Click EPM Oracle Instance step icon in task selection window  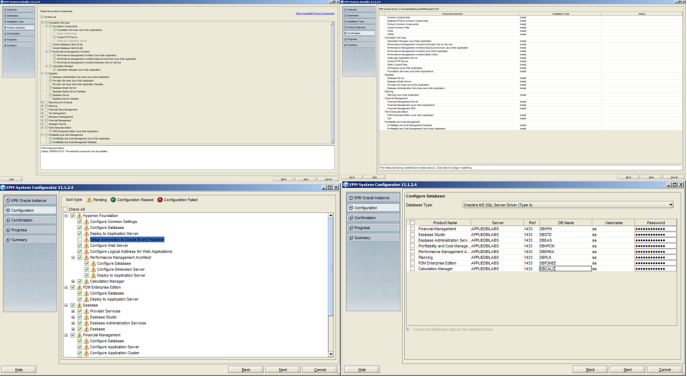pyautogui.click(x=7, y=200)
